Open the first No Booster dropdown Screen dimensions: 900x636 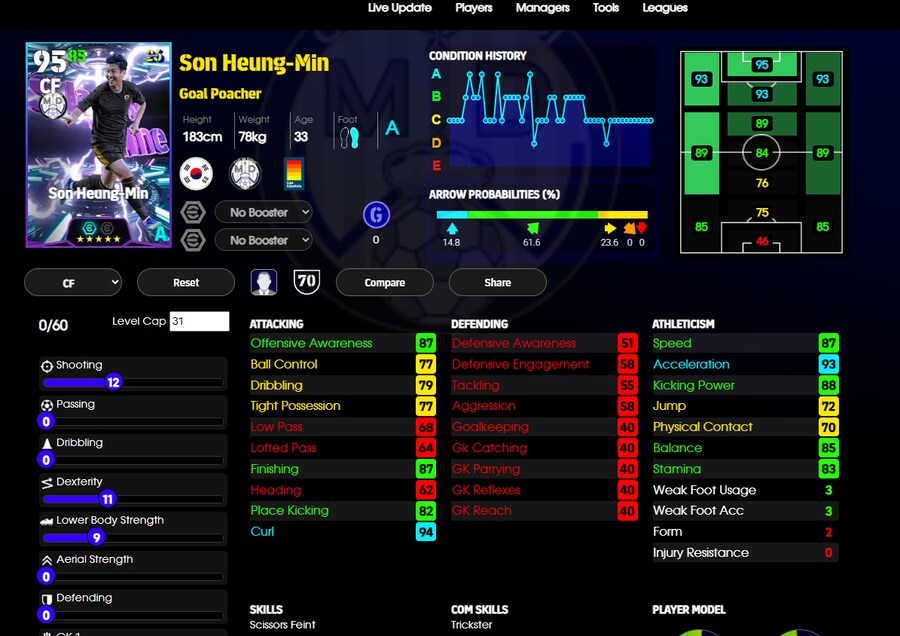click(269, 212)
